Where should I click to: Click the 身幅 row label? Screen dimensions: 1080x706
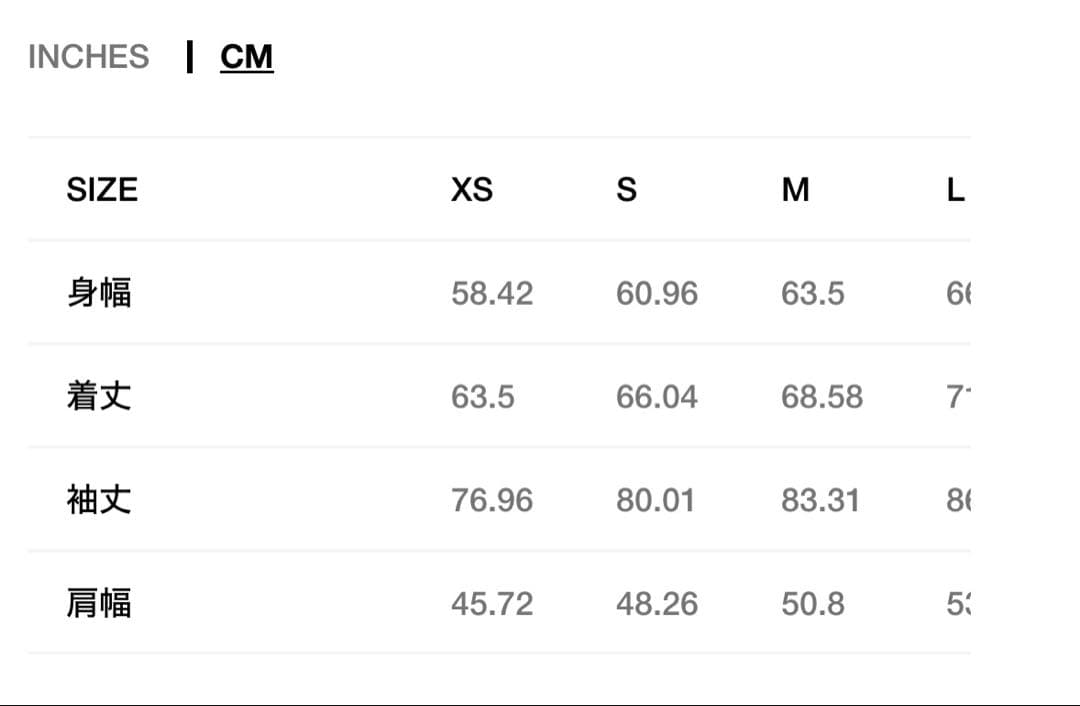tap(99, 293)
